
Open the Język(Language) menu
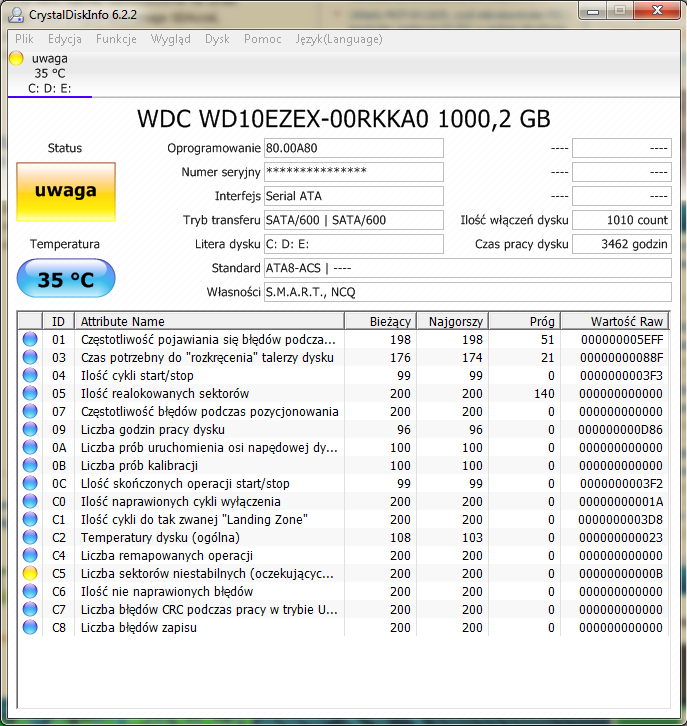click(339, 39)
